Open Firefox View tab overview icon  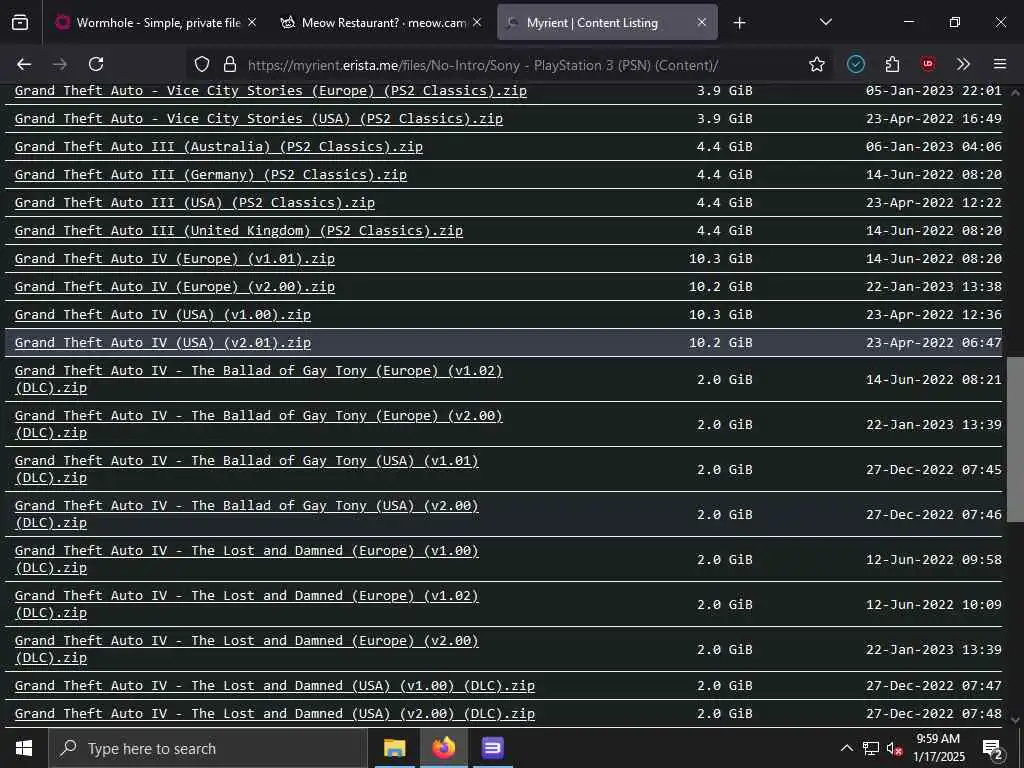pos(20,23)
